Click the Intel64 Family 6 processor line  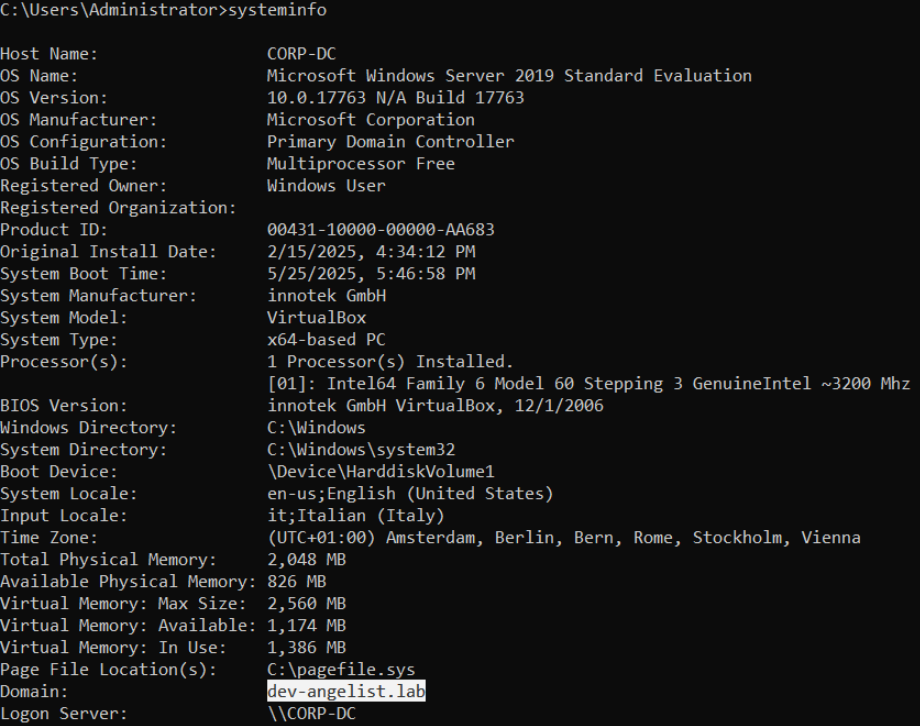[x=586, y=384]
